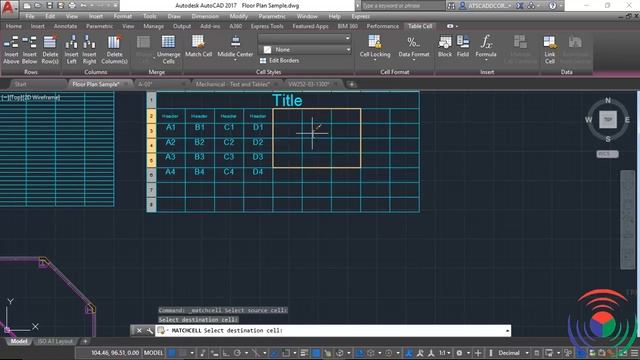Toggle transparency in status bar

point(316,353)
